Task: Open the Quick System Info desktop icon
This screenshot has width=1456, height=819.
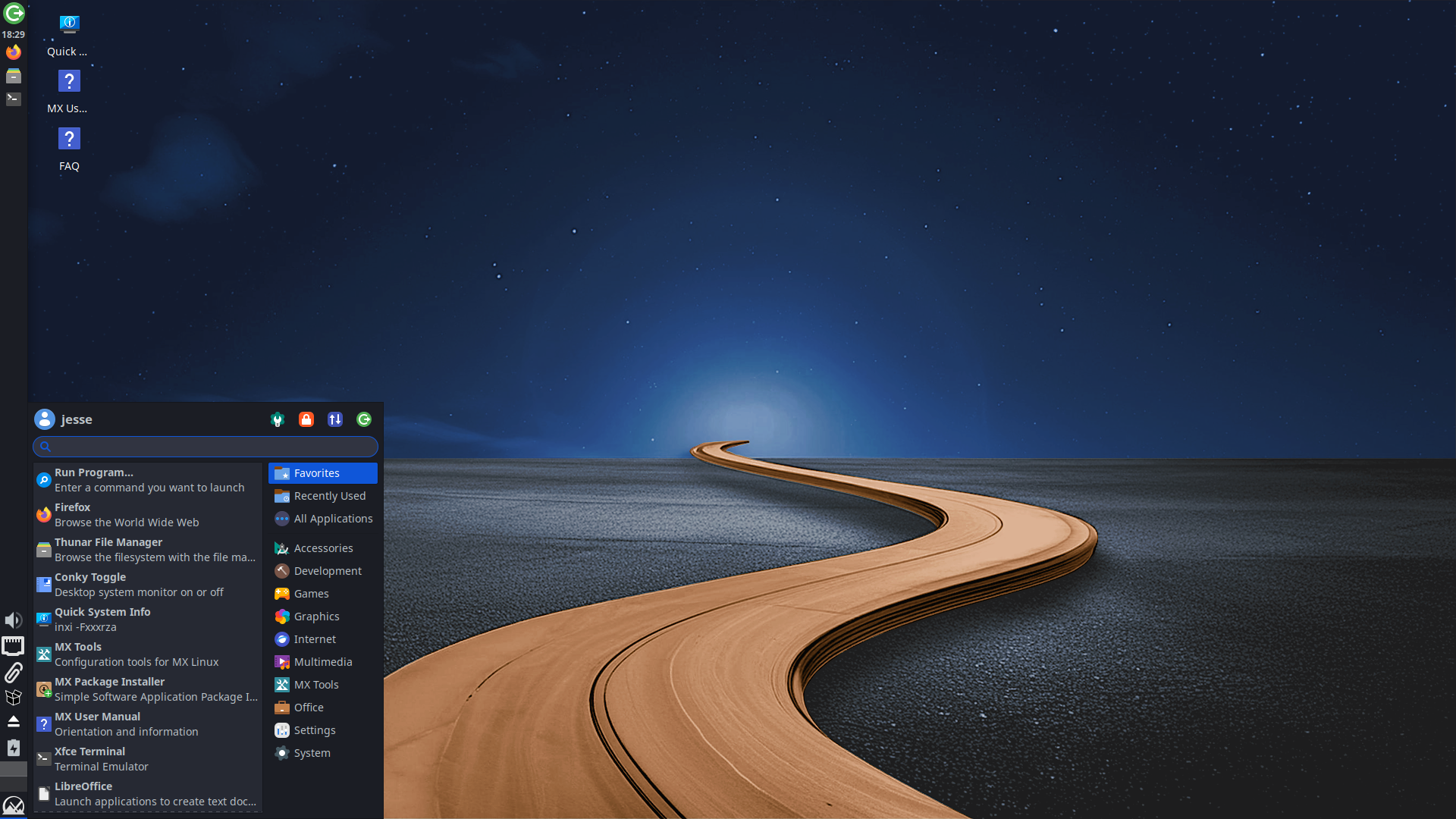Action: [x=69, y=35]
